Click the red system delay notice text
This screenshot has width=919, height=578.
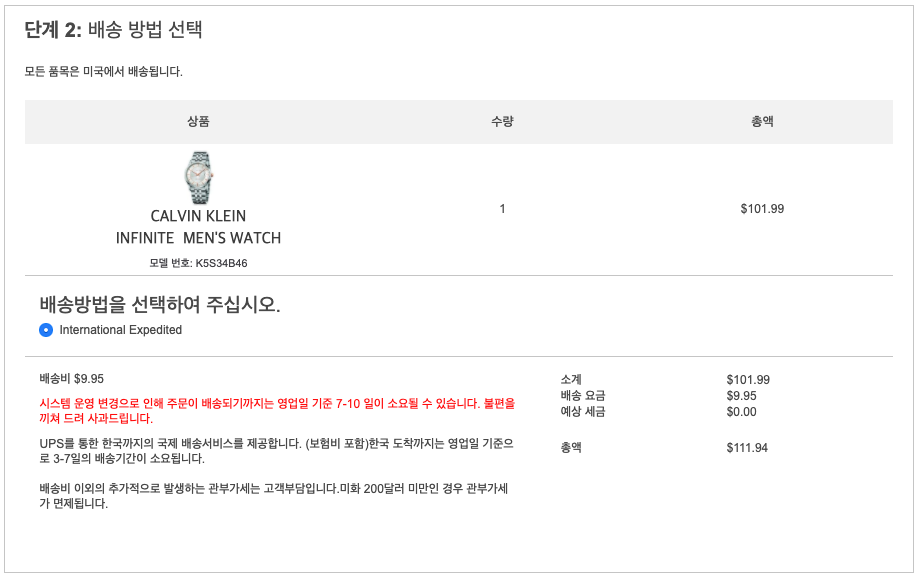[277, 410]
